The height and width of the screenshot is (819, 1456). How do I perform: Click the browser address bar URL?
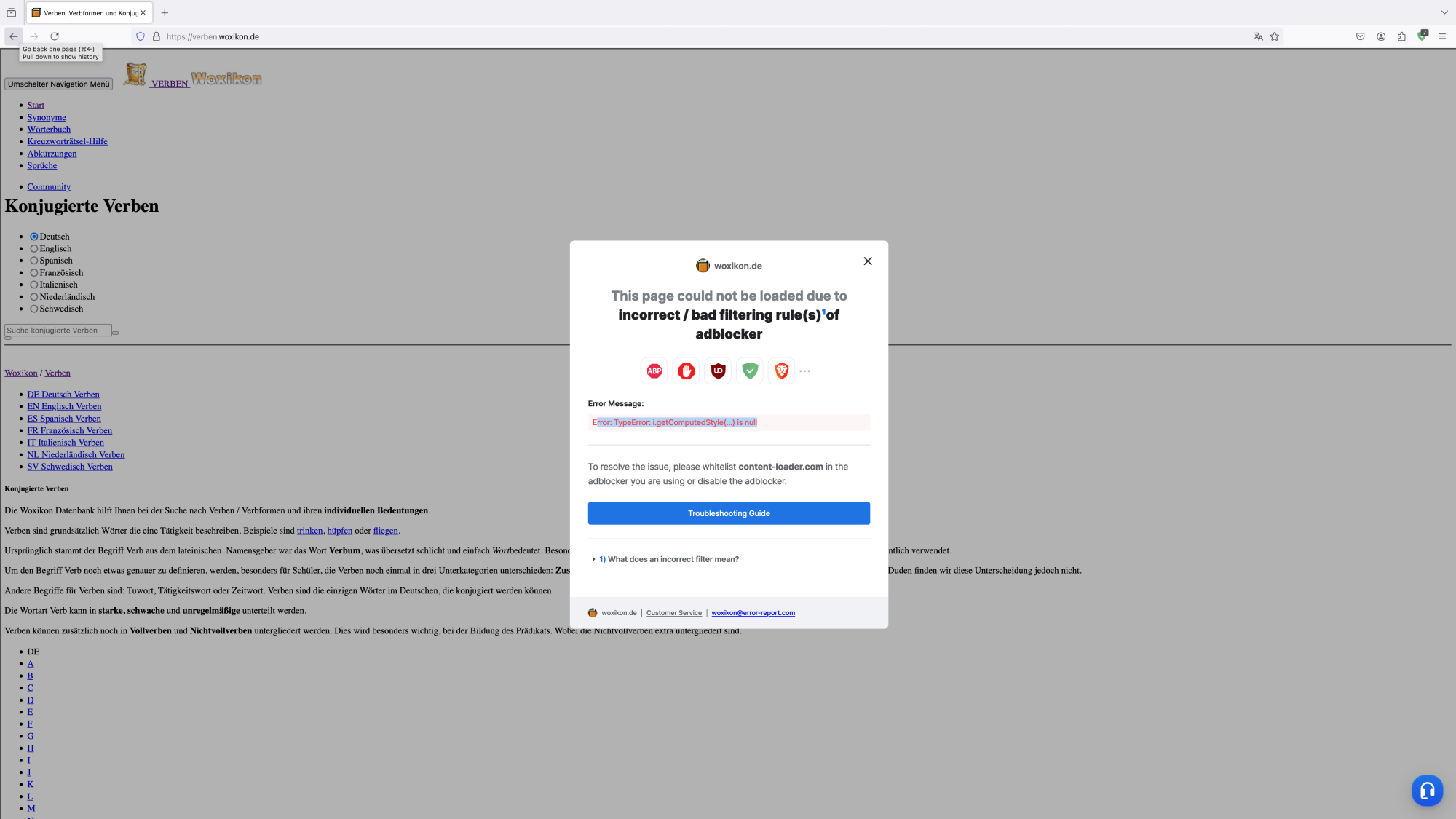pos(213,36)
